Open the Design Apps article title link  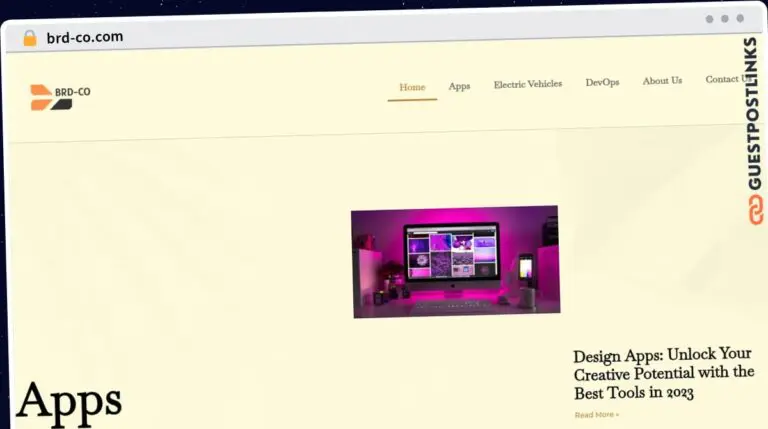663,374
